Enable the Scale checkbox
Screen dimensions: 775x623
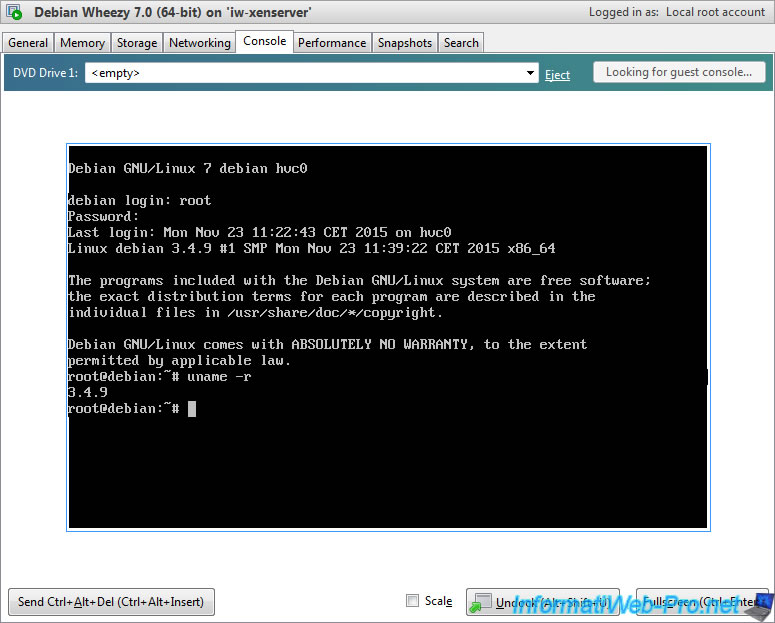tap(412, 601)
